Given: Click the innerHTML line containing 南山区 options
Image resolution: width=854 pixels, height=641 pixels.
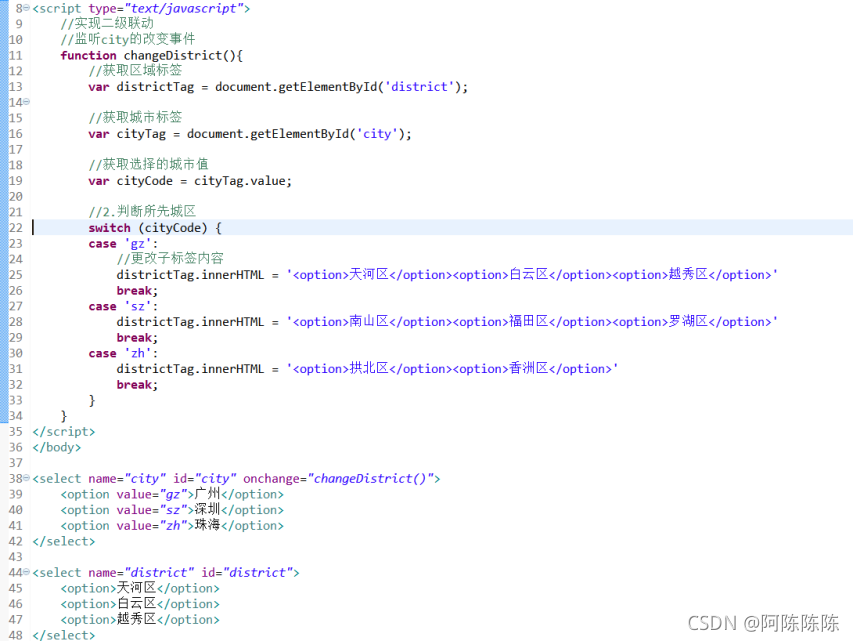Looking at the screenshot, I should click(447, 322).
